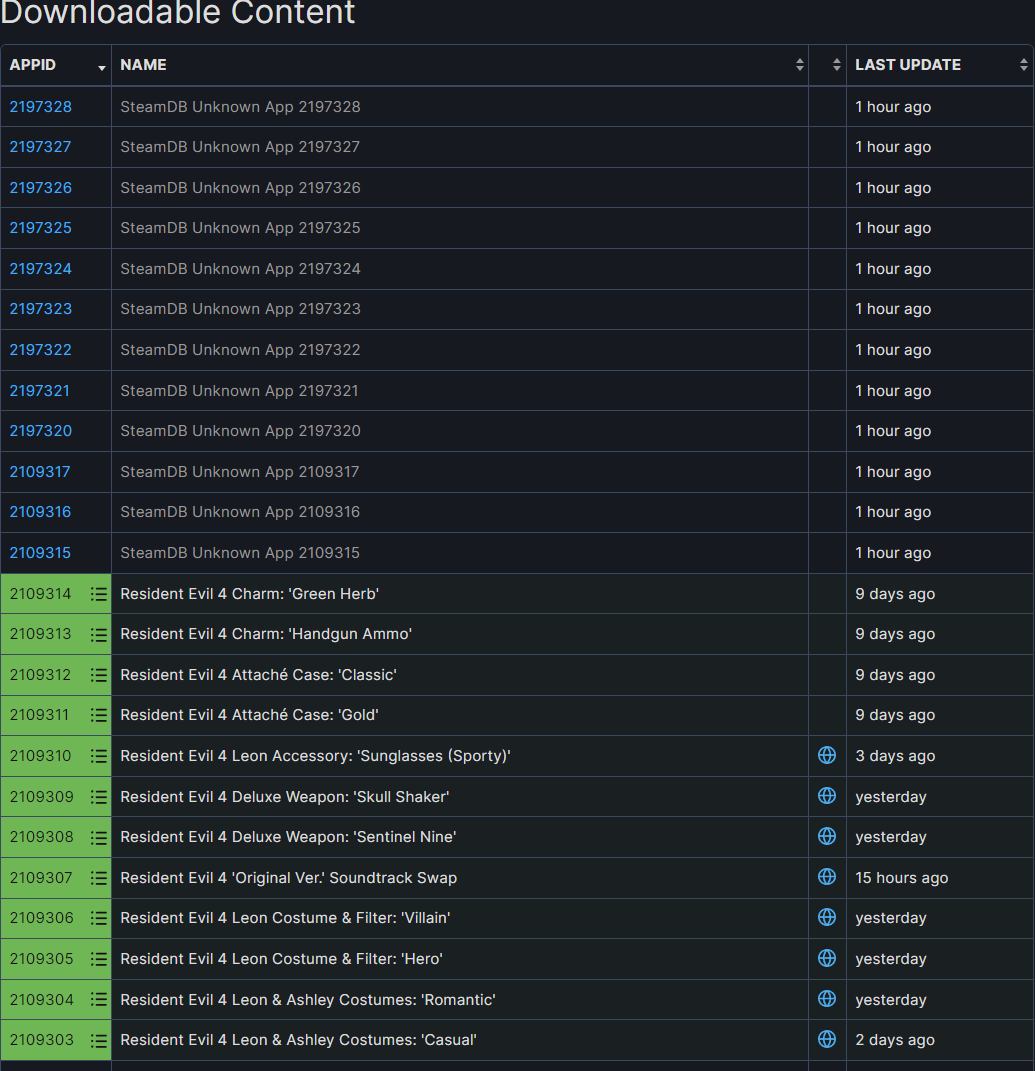Open app link 2109316
The width and height of the screenshot is (1035, 1071).
tap(40, 512)
